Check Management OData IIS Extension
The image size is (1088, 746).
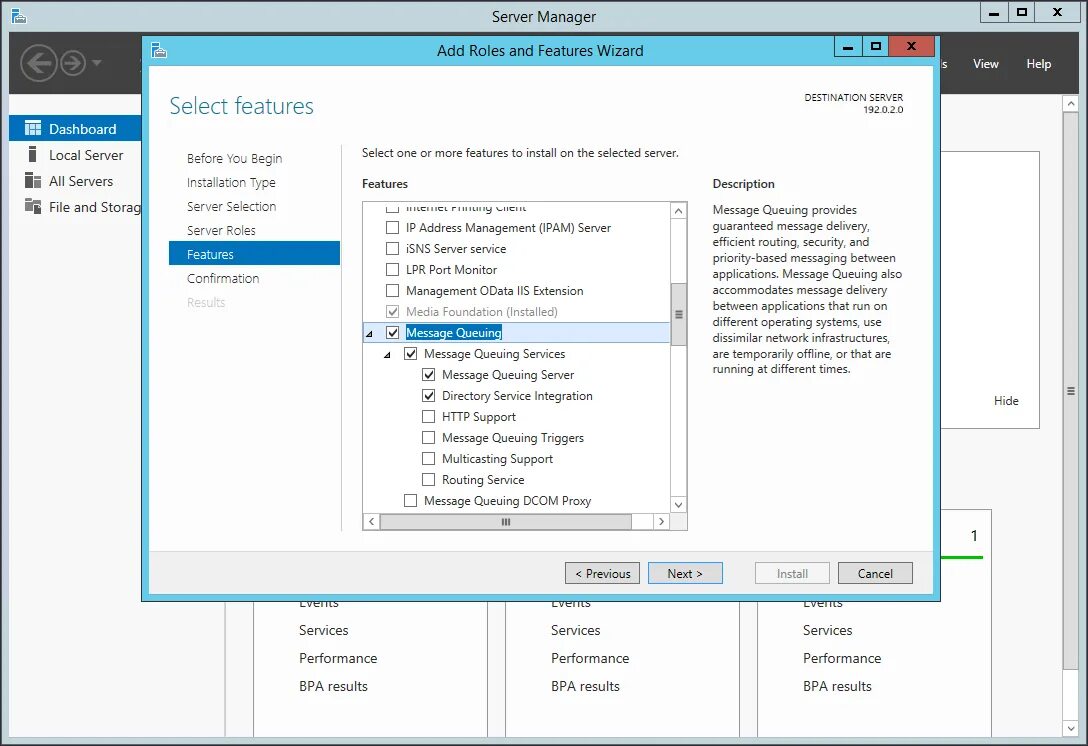click(x=393, y=290)
